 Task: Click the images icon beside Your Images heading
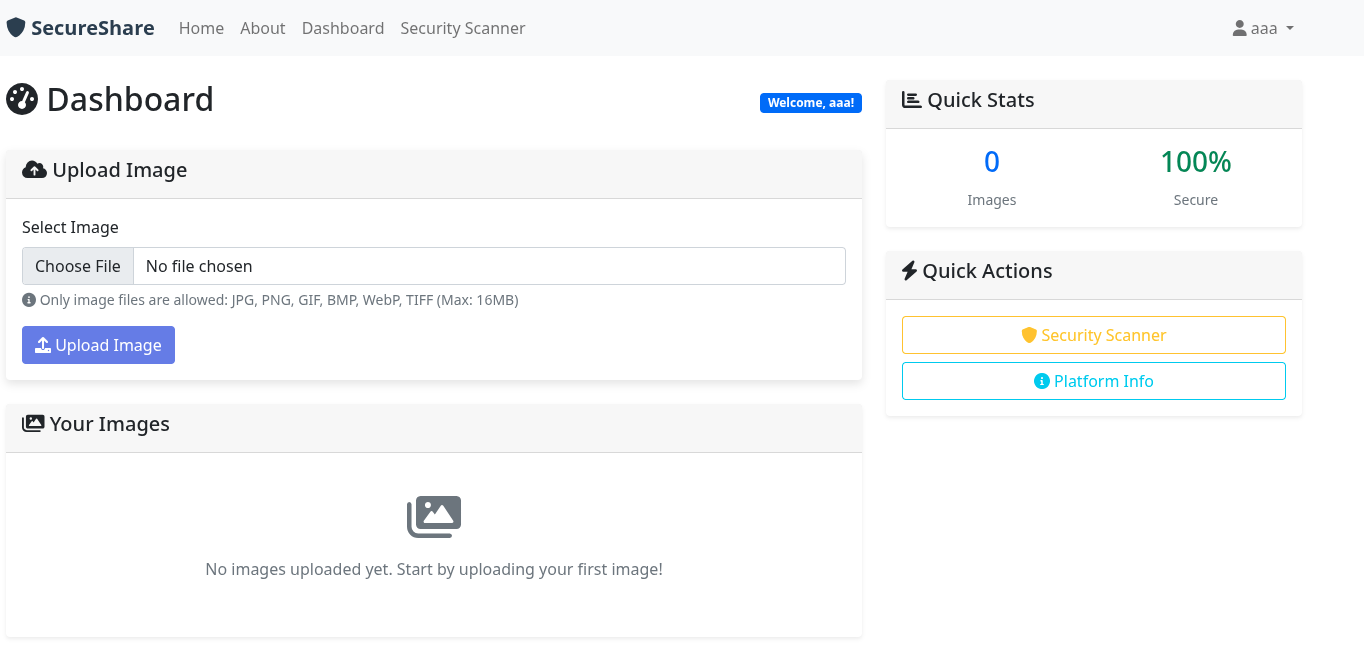point(33,424)
